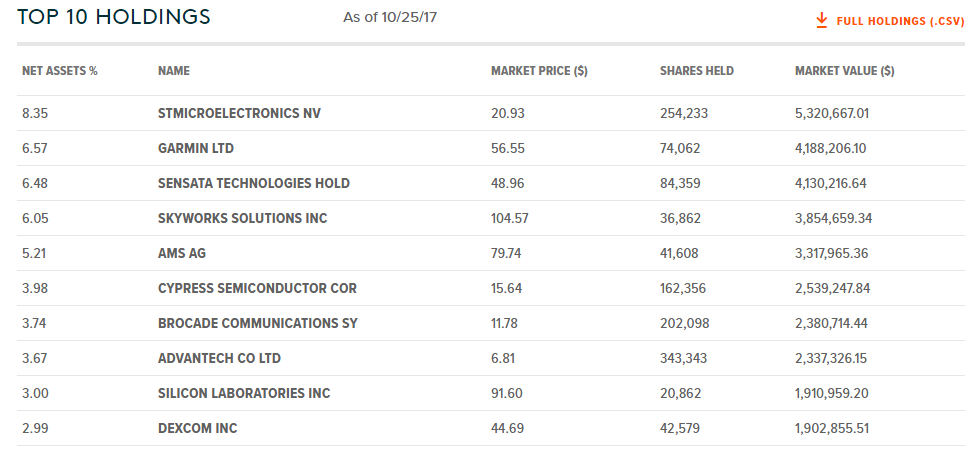This screenshot has height=449, width=977.
Task: Click Silicon Laboratories Inc name
Action: pos(244,393)
